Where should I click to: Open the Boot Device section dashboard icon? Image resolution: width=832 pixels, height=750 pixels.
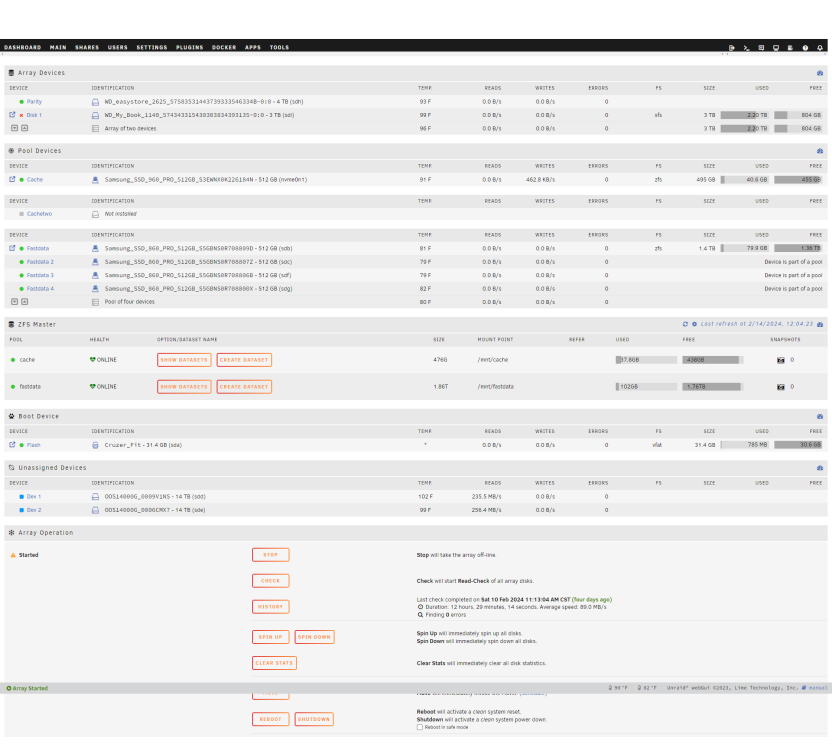coord(820,416)
